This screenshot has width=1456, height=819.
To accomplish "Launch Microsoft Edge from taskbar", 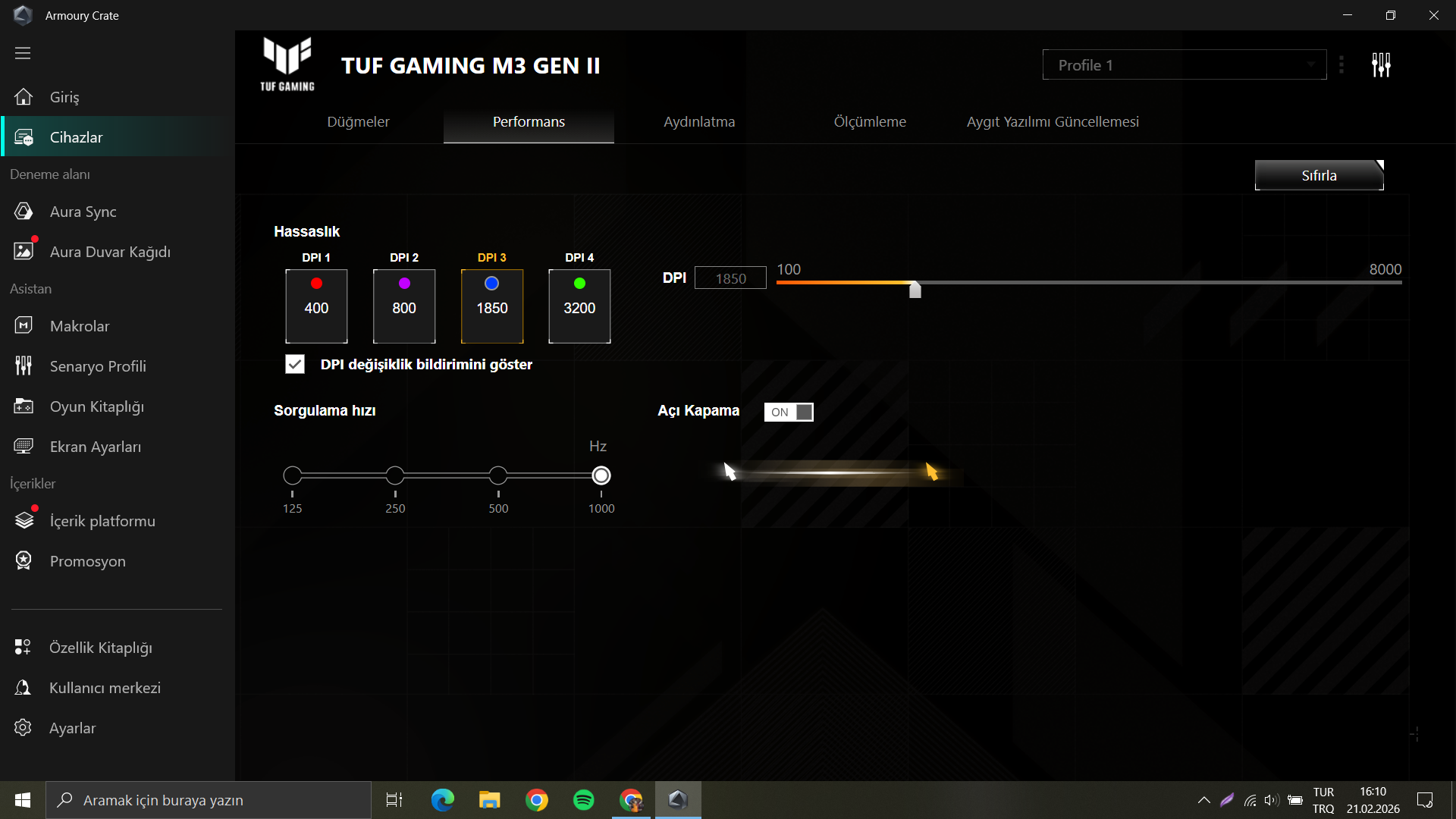I will 443,800.
